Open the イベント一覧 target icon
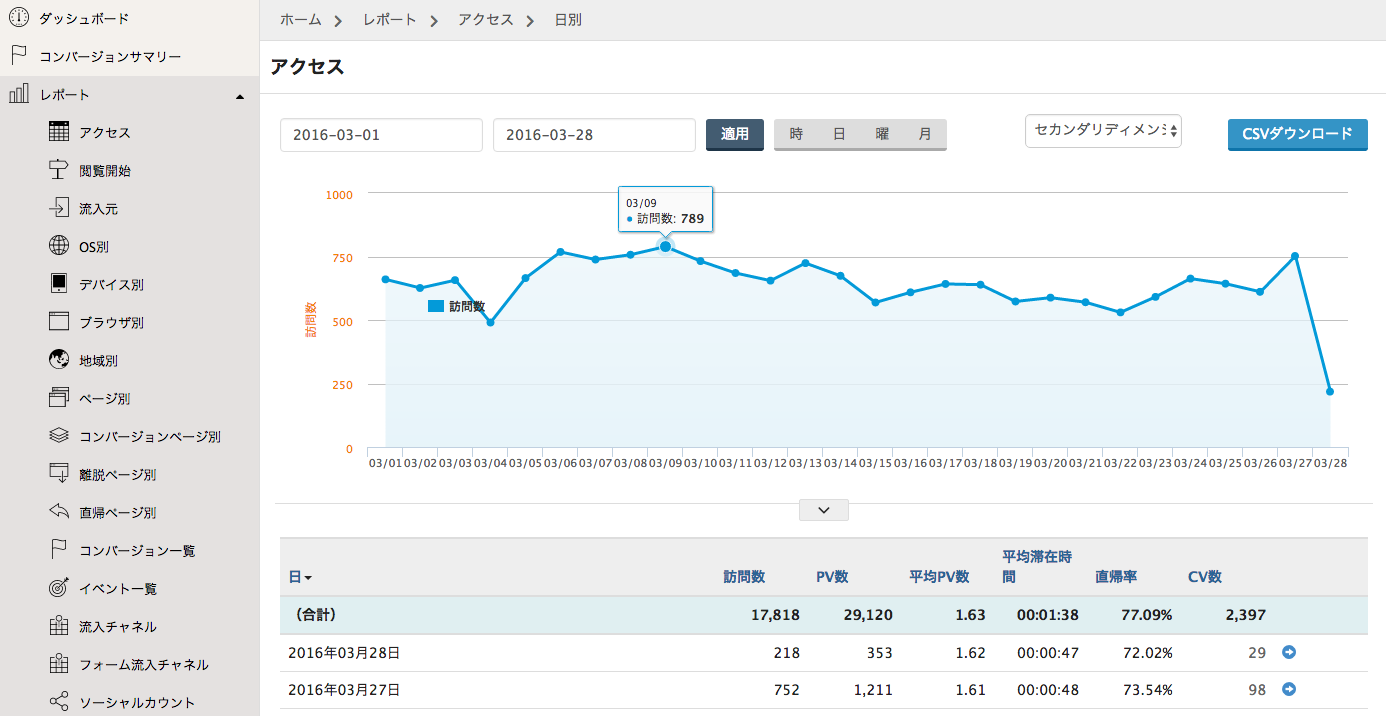The height and width of the screenshot is (716, 1386). (59, 588)
